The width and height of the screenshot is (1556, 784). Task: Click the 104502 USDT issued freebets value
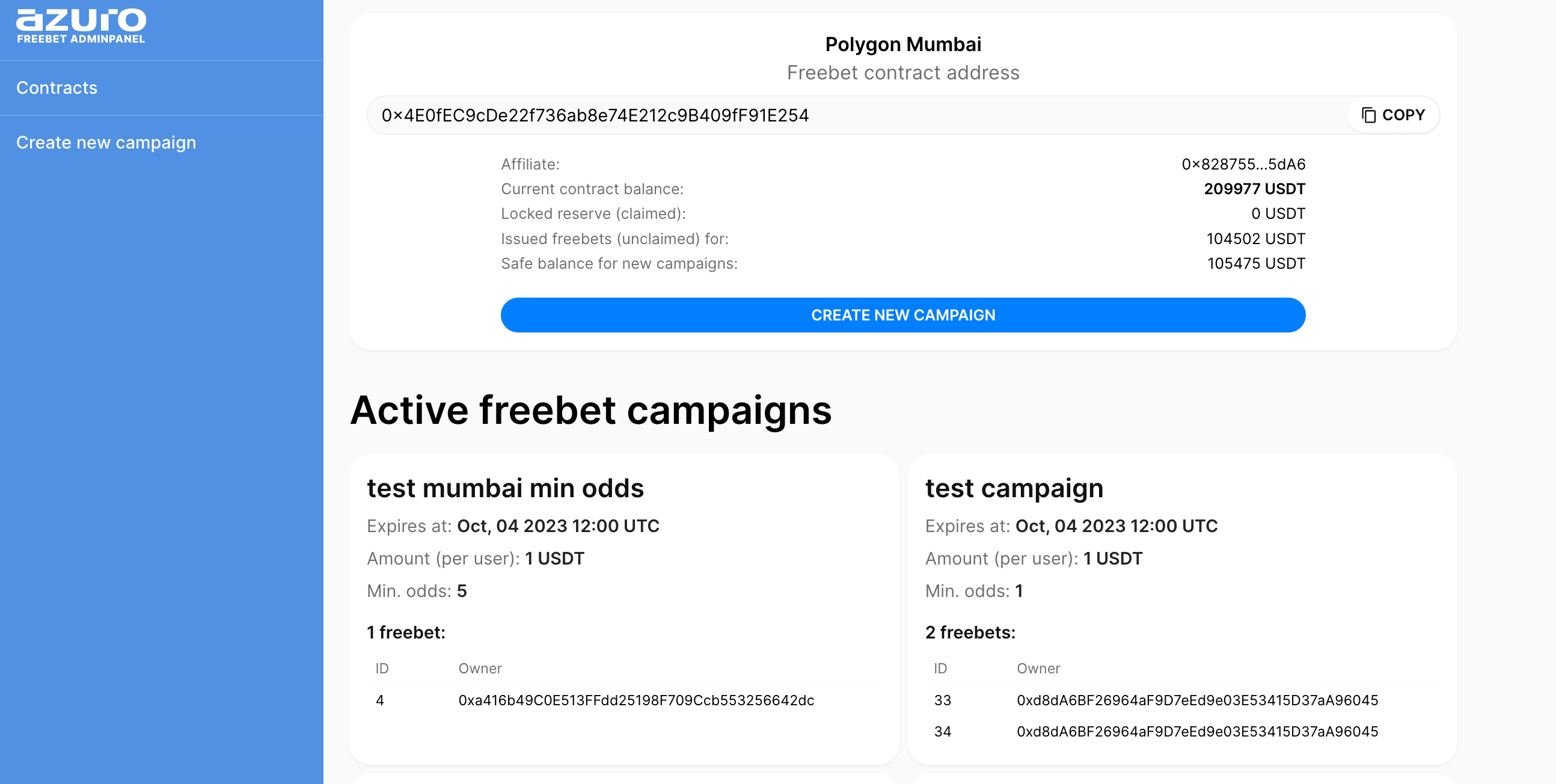pos(1255,239)
